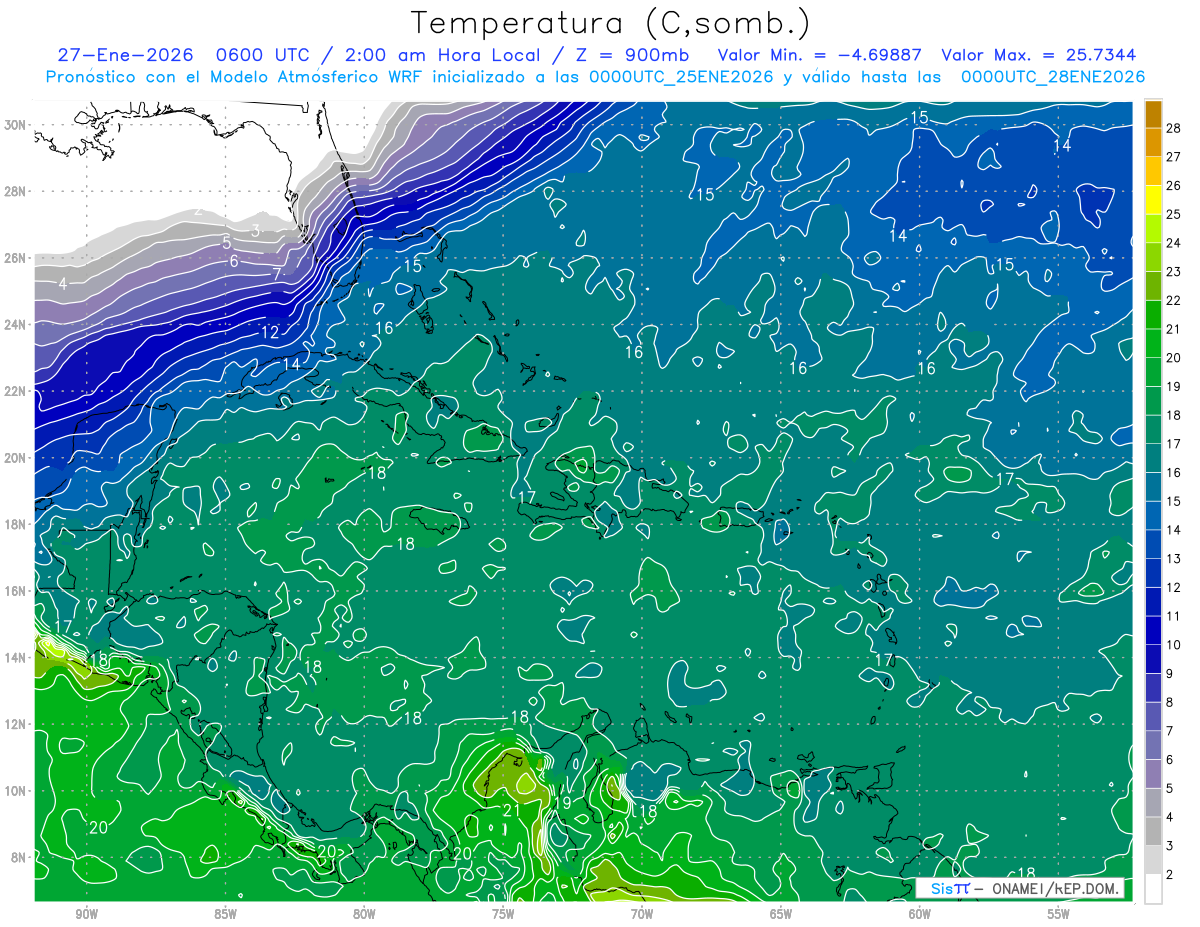The image size is (1200, 927).
Task: Select the date text "27-Ene-2026"
Action: [x=125, y=55]
